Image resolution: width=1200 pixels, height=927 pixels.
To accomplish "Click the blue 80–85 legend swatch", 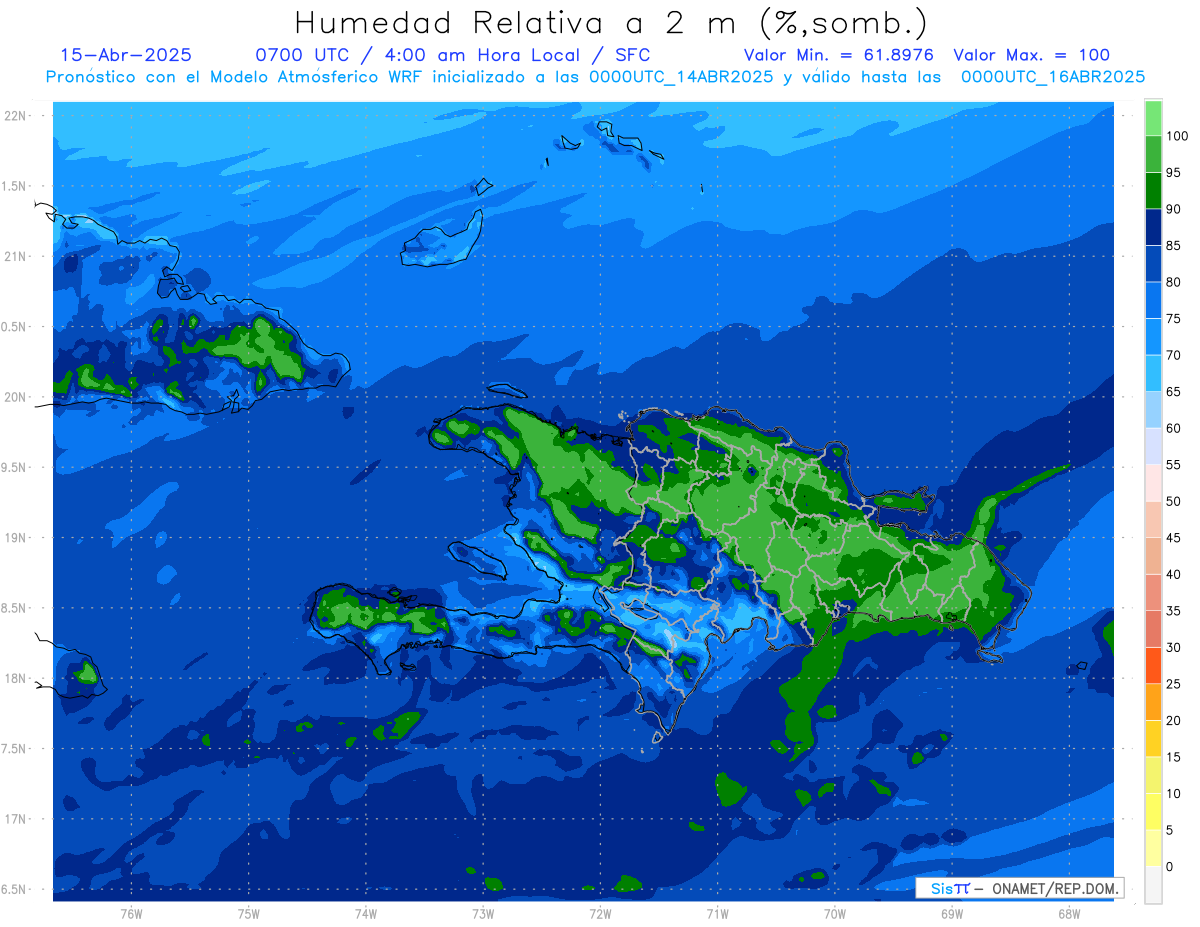I will (x=1153, y=264).
